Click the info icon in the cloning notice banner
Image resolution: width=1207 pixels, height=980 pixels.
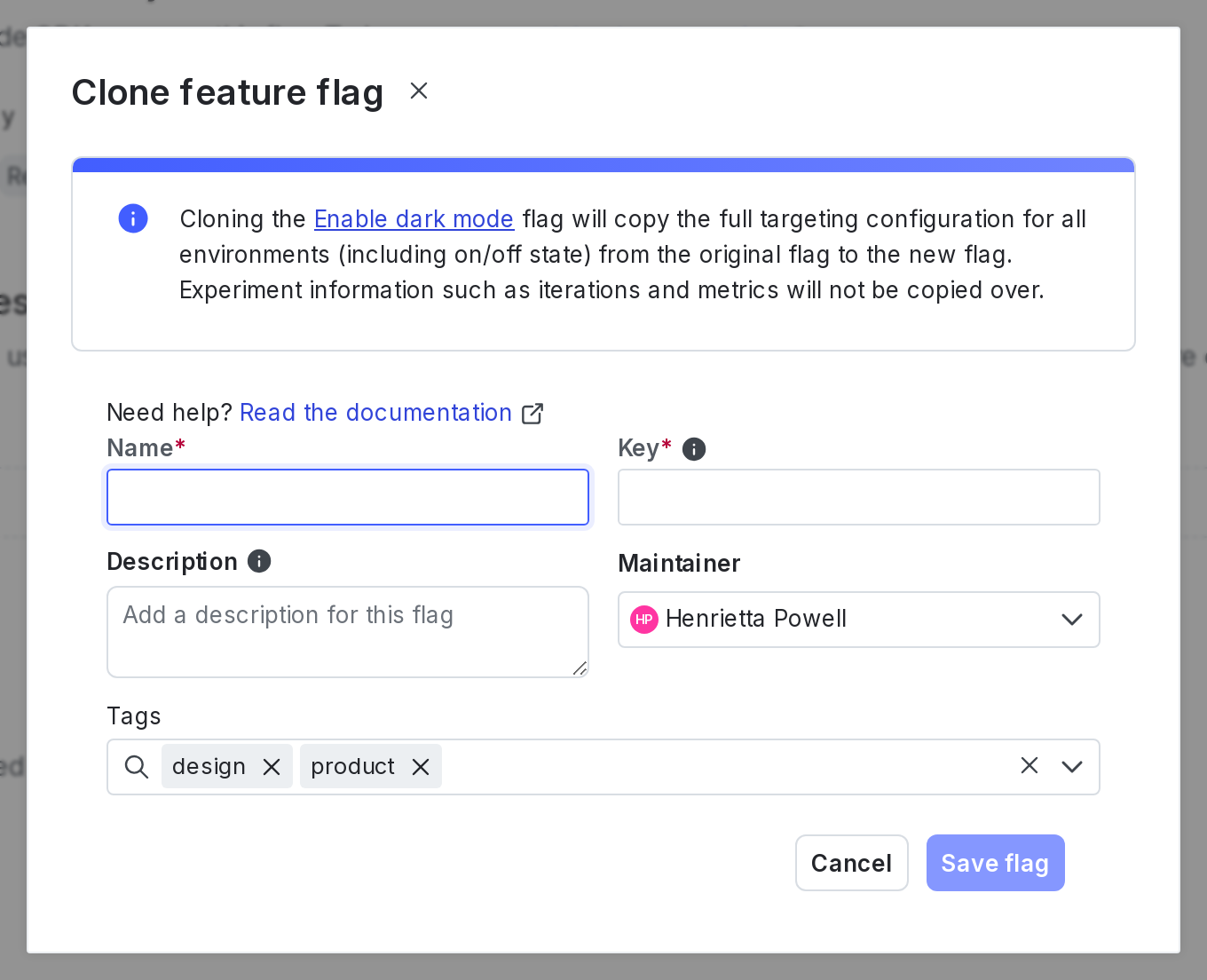click(x=132, y=218)
